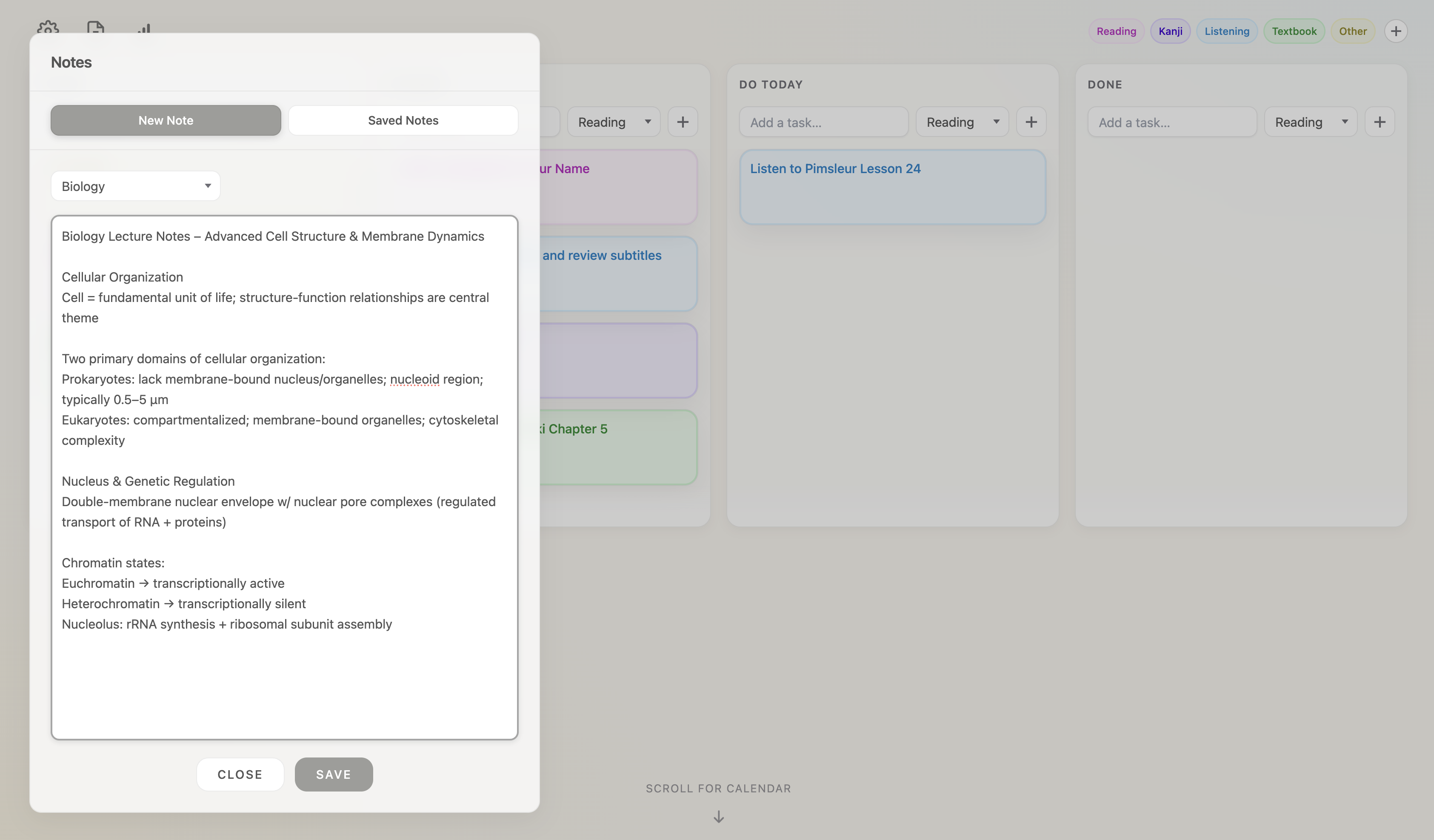Select the Textbook category tag
Screen dimensions: 1434x840
point(1294,31)
